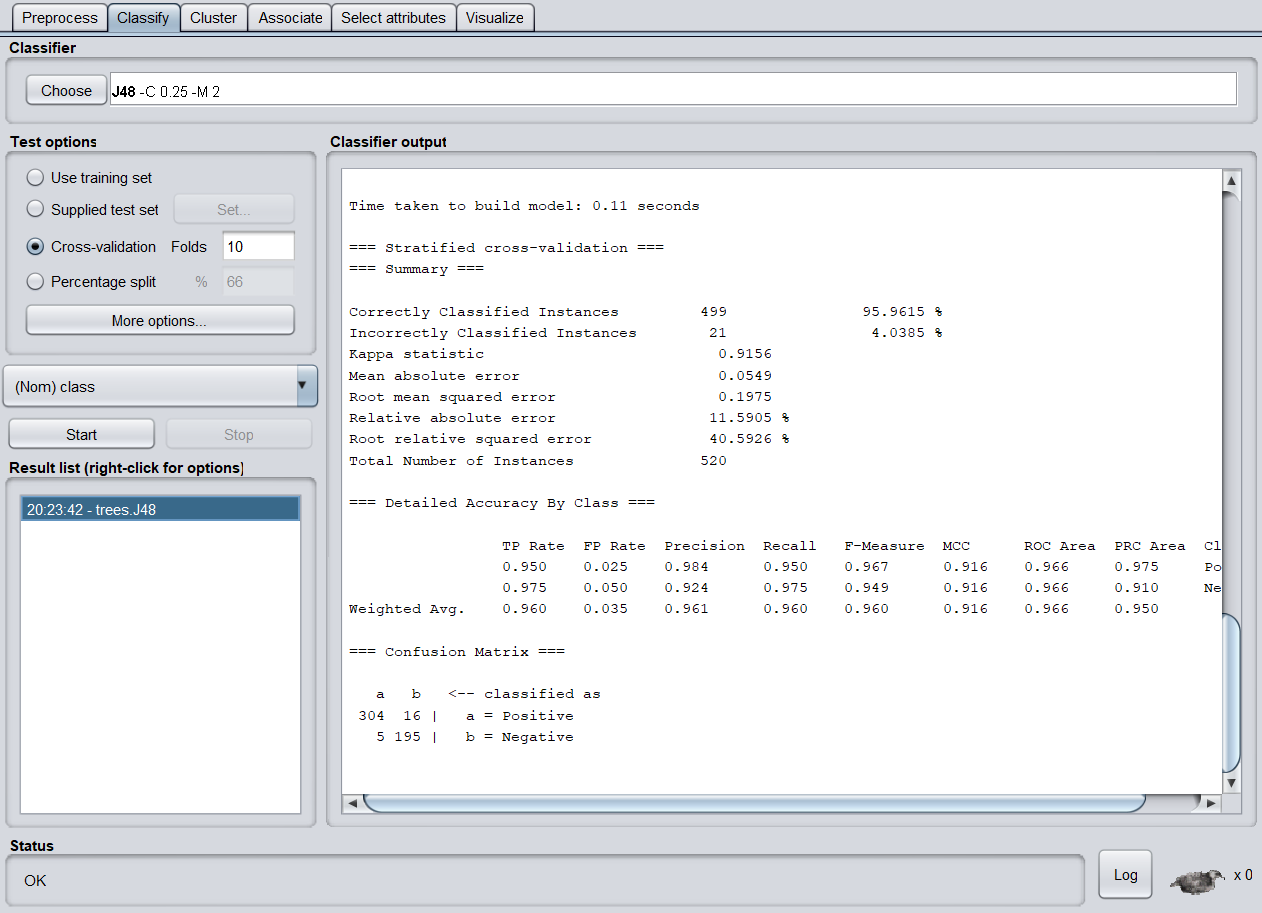Open the Visualize tab
The image size is (1262, 913).
click(495, 17)
